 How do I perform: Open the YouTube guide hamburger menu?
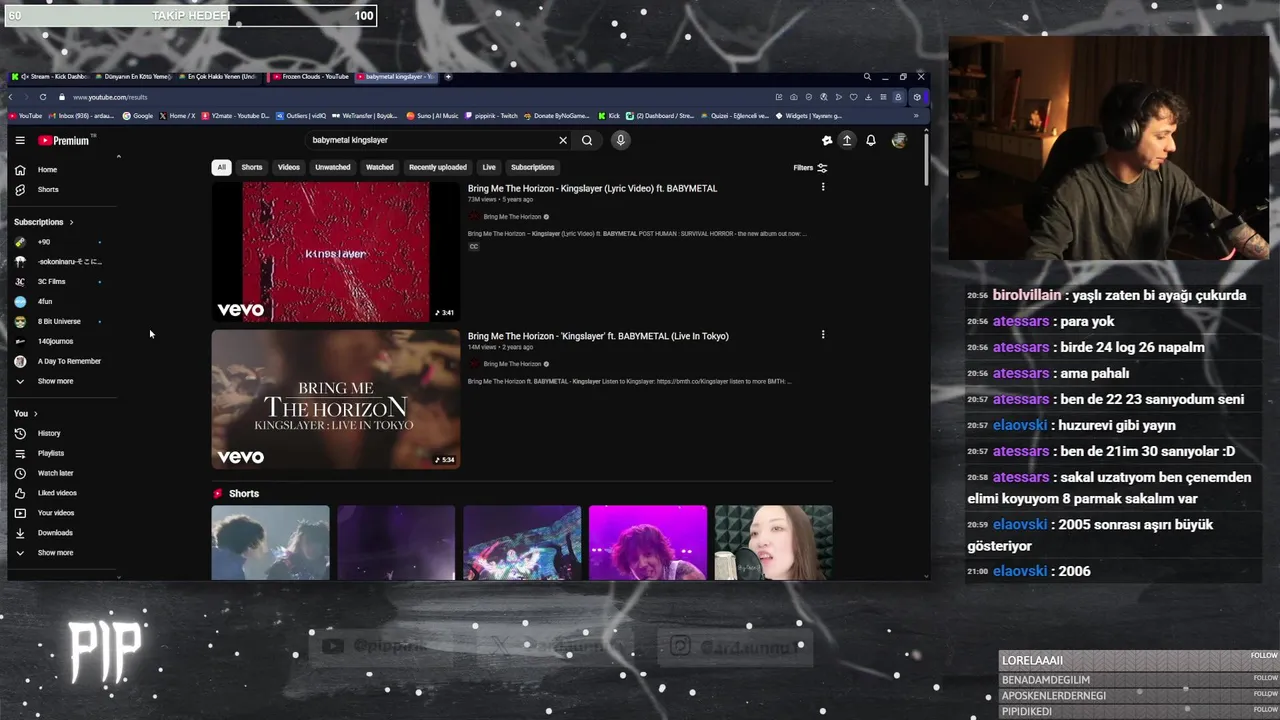(x=20, y=141)
